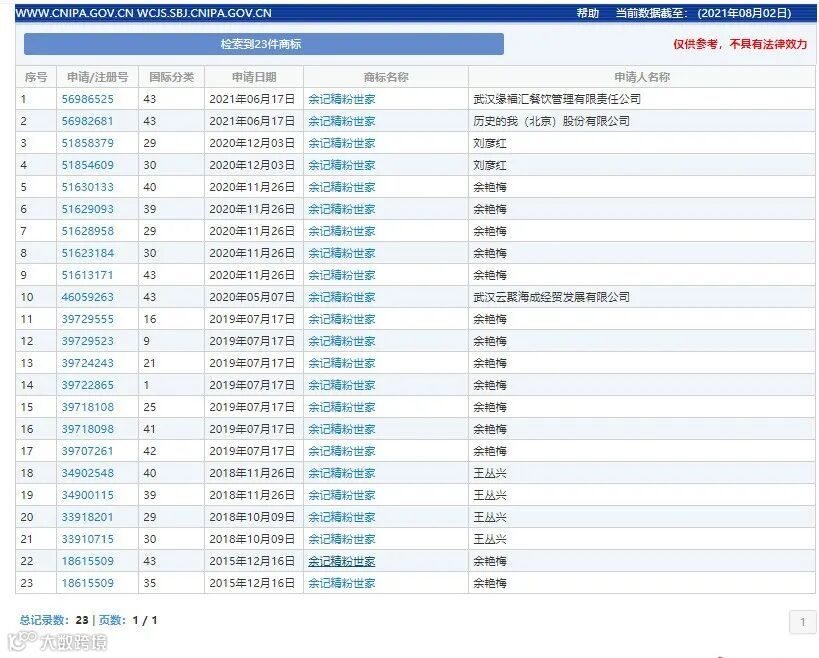
Task: Open 18615509 link in row 23
Action: pos(87,583)
